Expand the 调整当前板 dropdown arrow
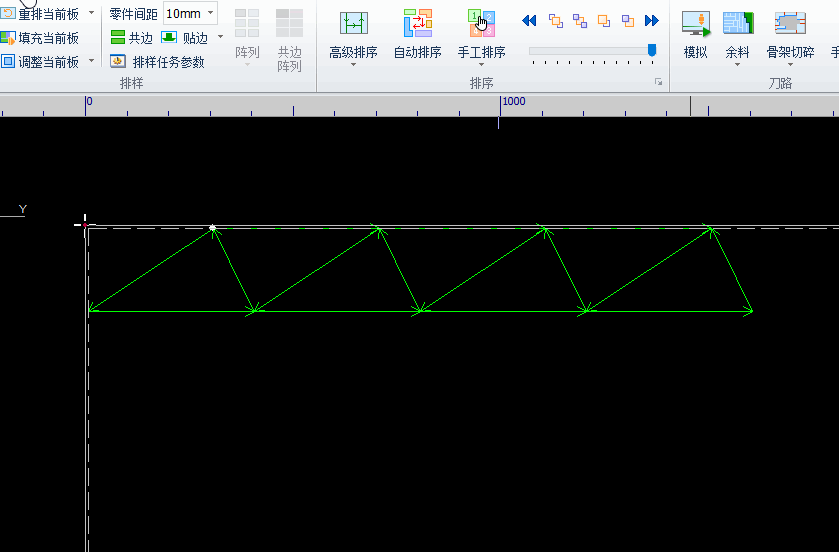 (x=92, y=61)
